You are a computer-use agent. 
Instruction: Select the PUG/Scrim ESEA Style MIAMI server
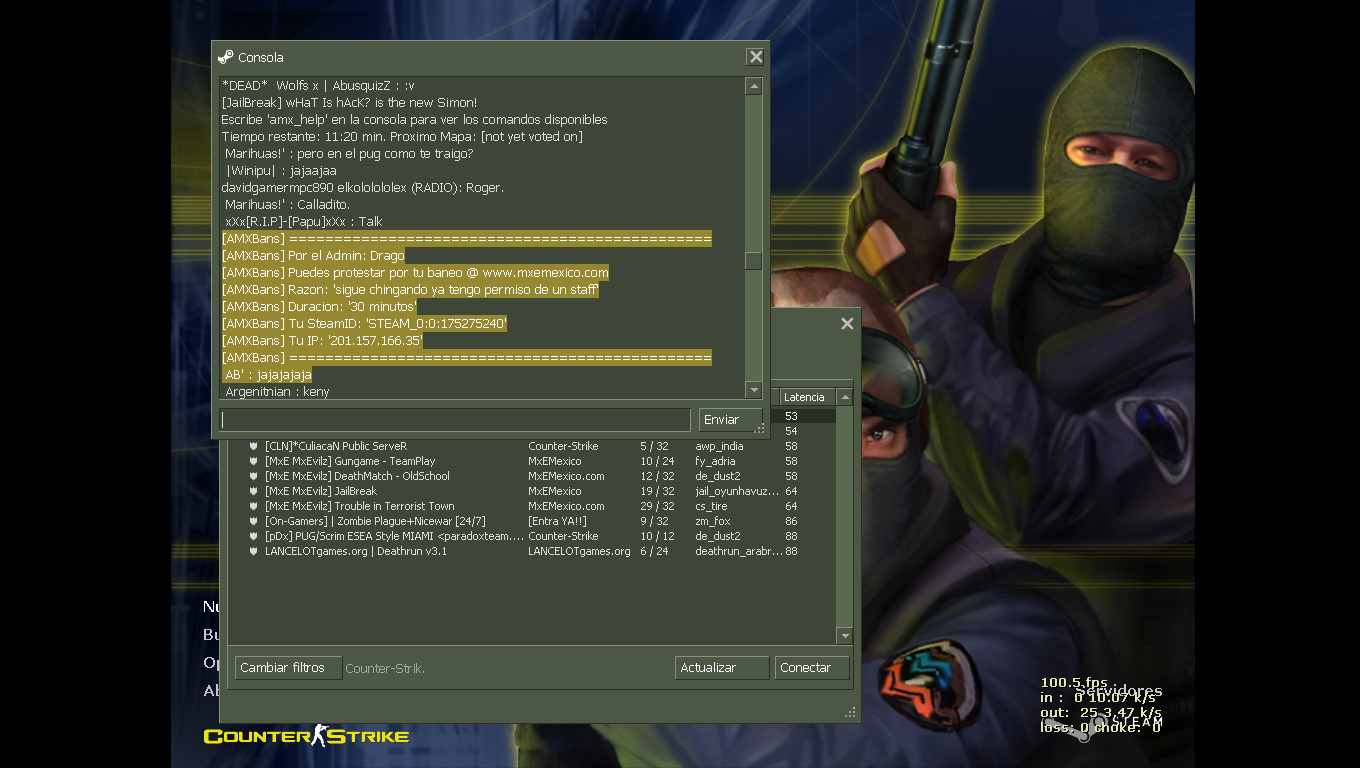(532, 536)
